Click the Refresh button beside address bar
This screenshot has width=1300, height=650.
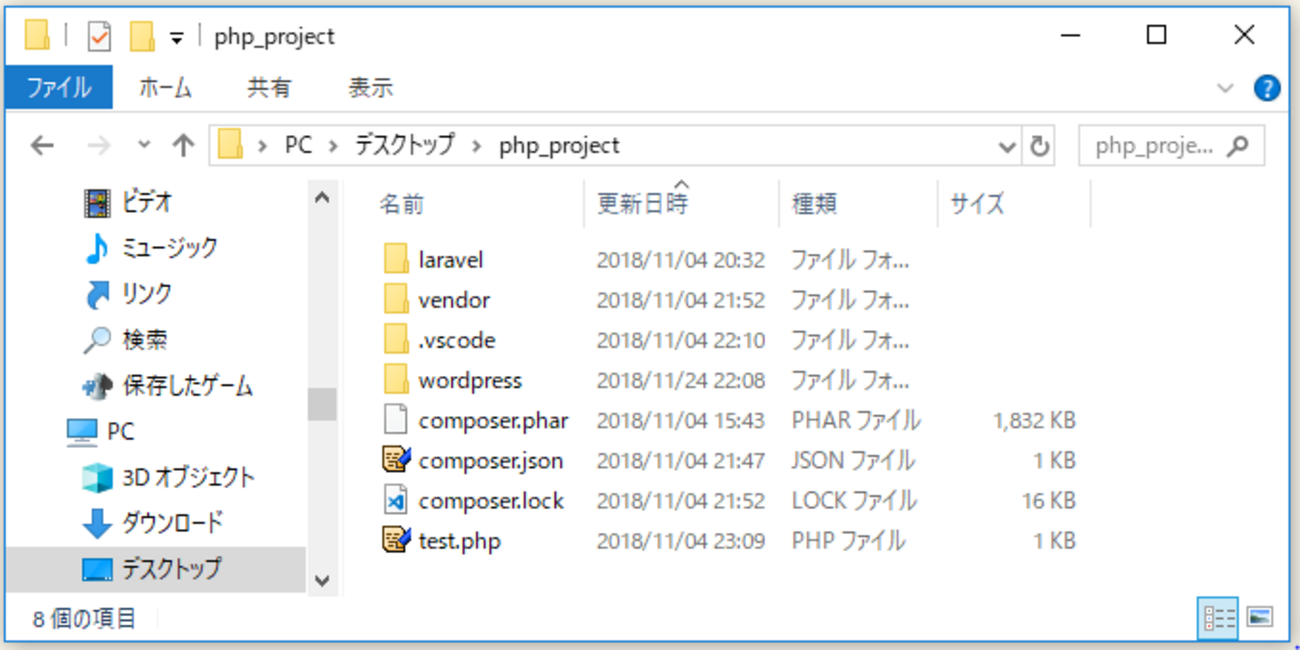coord(1040,146)
